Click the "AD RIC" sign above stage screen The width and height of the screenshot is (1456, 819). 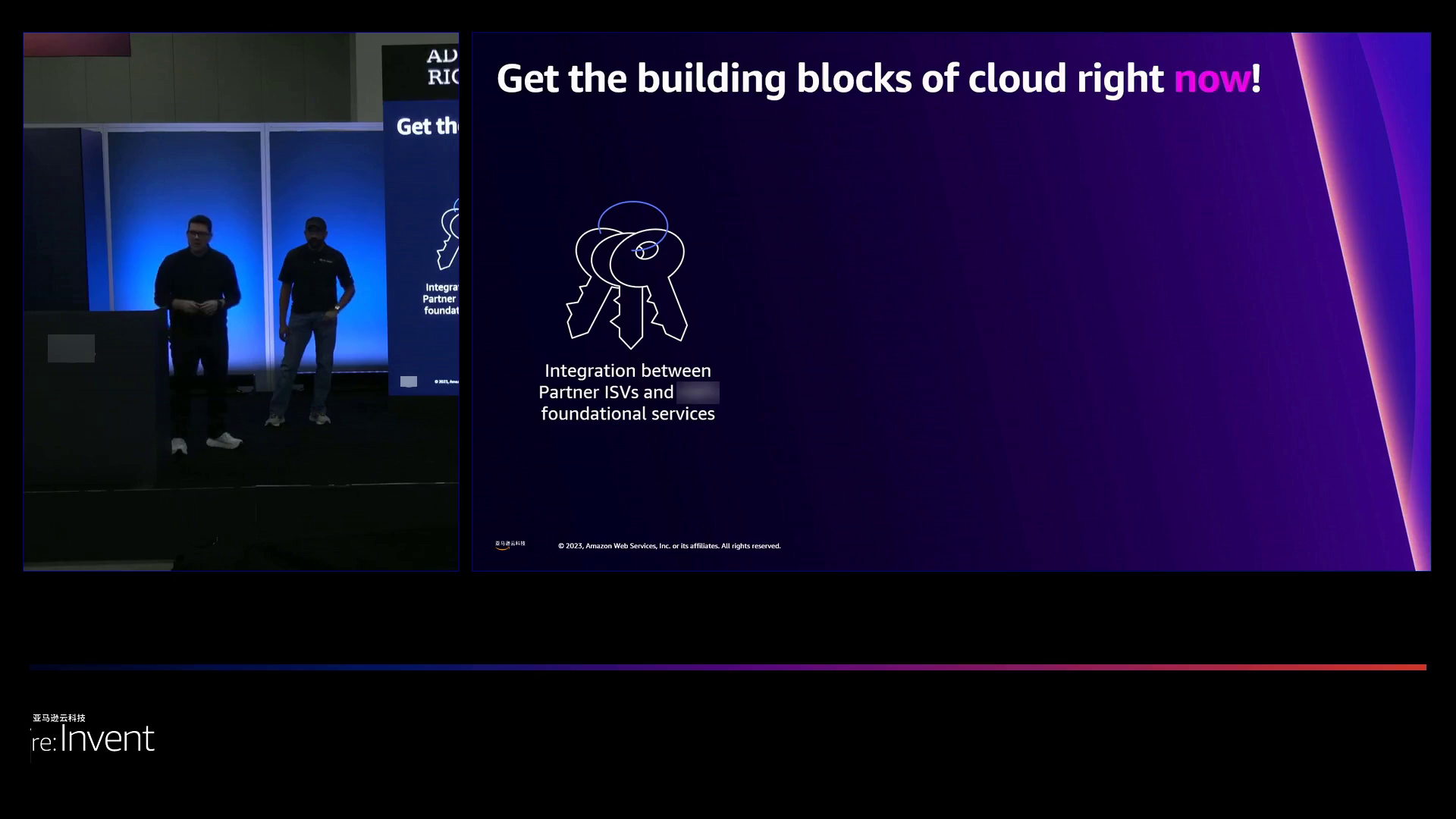point(442,66)
